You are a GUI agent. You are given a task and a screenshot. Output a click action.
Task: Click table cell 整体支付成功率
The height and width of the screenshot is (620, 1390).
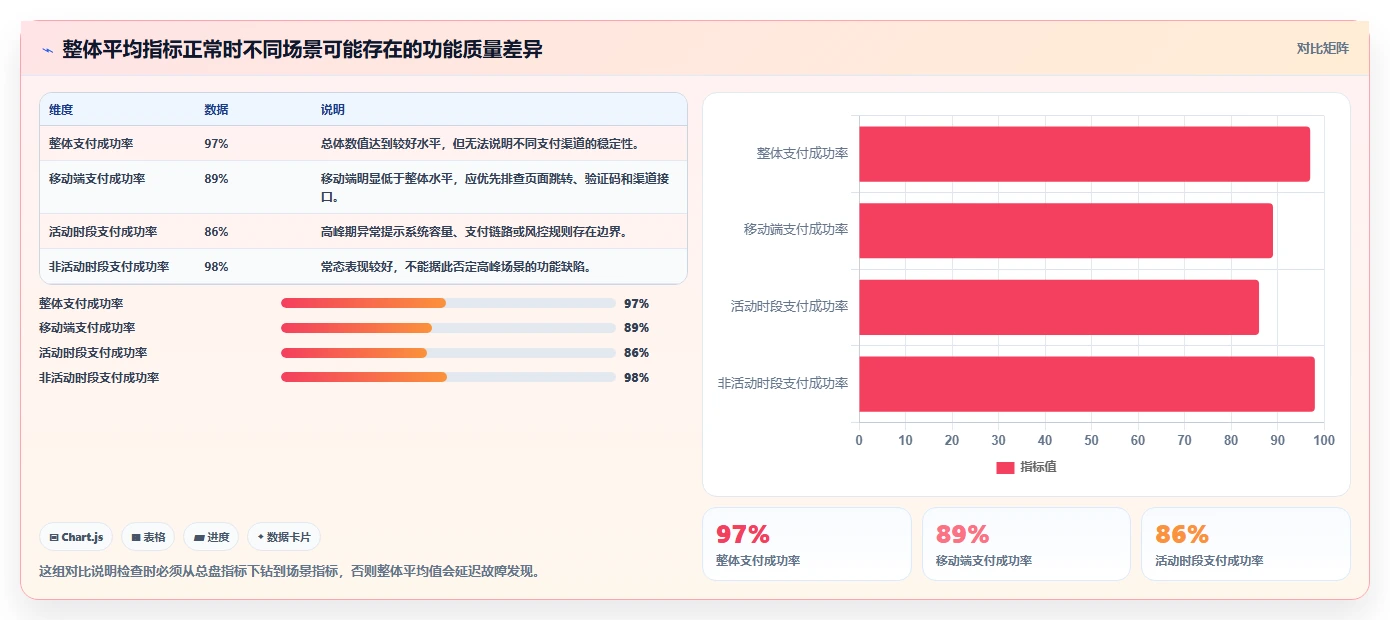click(91, 144)
